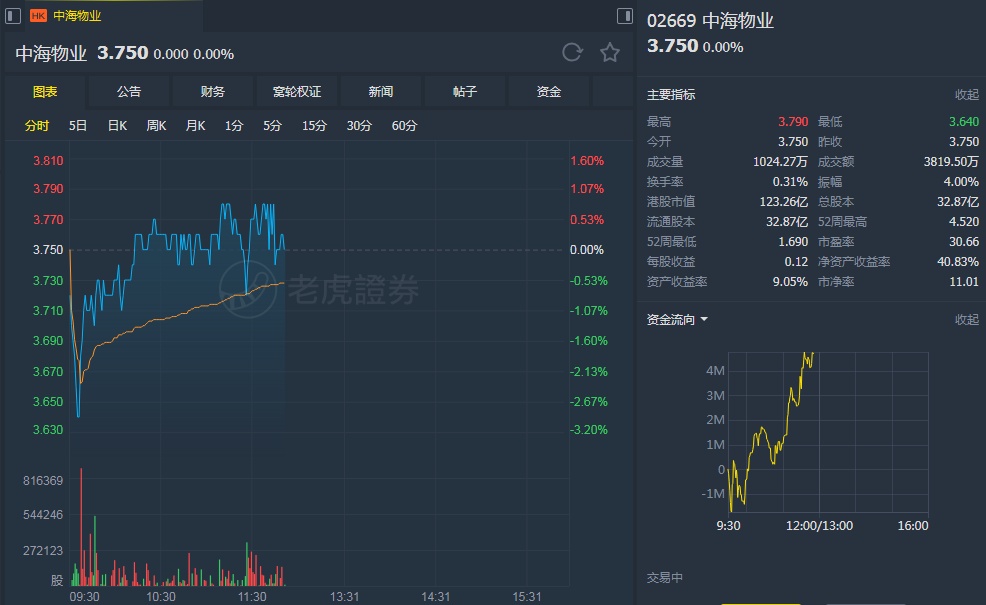986x605 pixels.
Task: Select the 15分 chart interval
Action: 314,126
